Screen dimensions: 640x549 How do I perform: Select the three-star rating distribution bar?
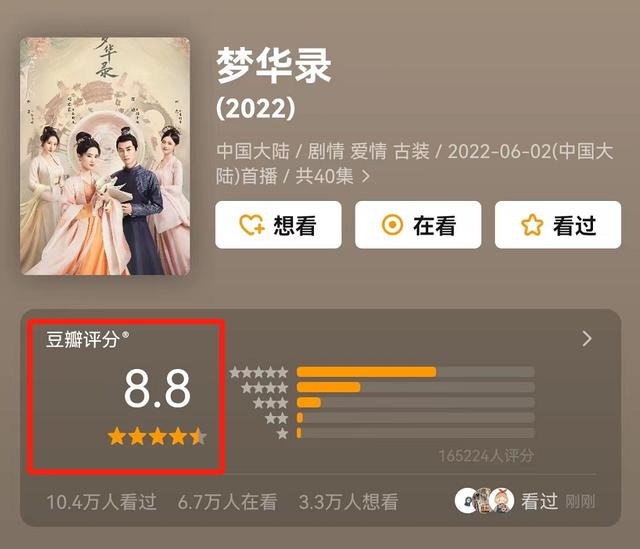point(416,402)
